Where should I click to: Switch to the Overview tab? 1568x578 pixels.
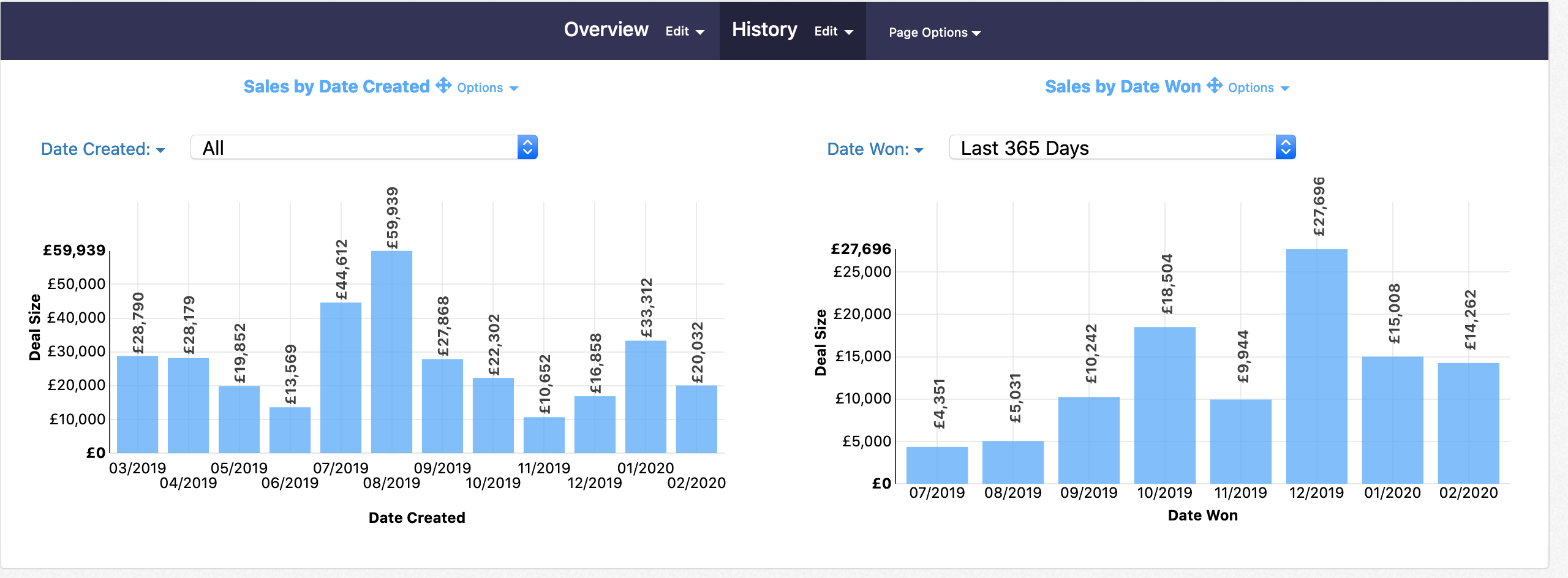point(606,29)
